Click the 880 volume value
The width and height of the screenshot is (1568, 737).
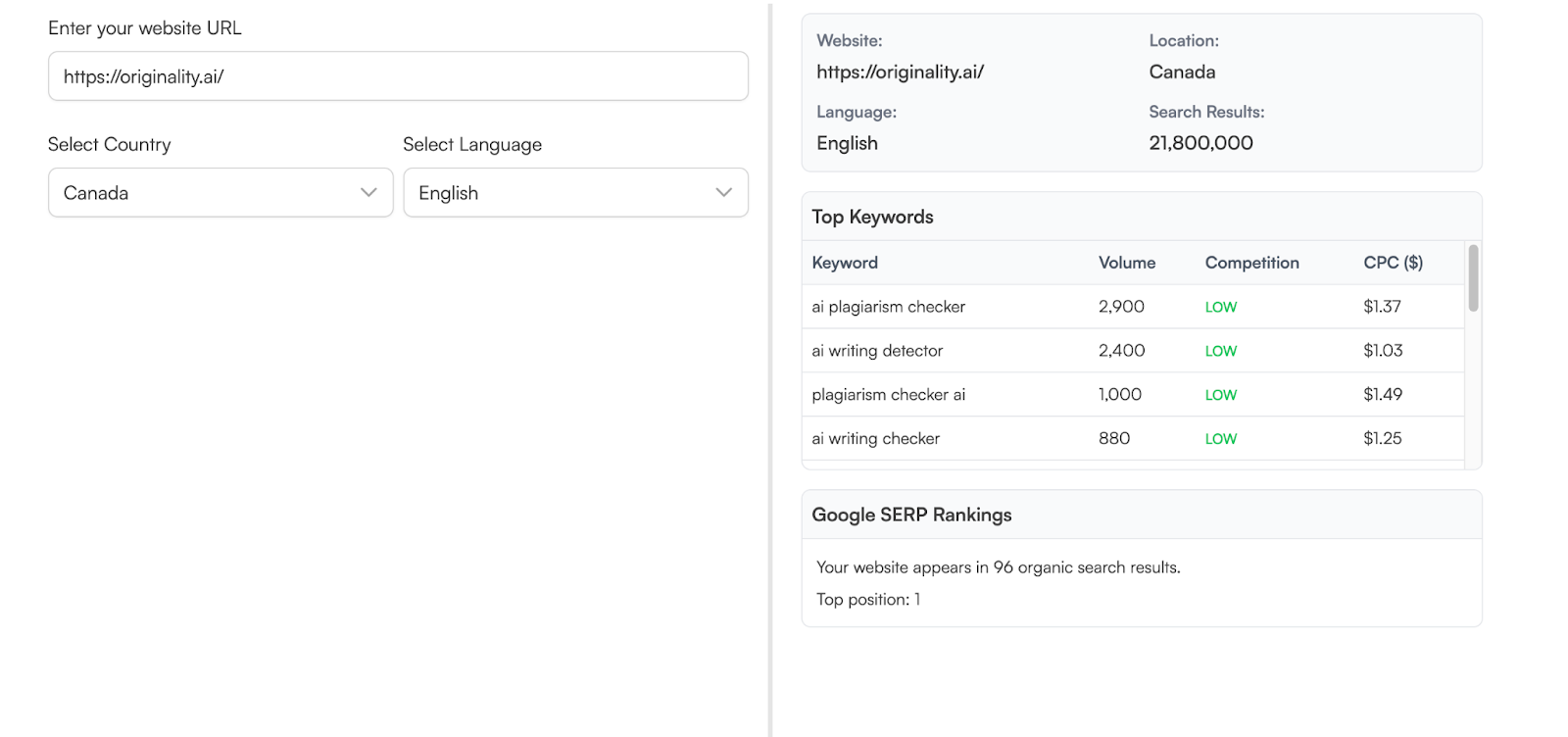point(1114,439)
